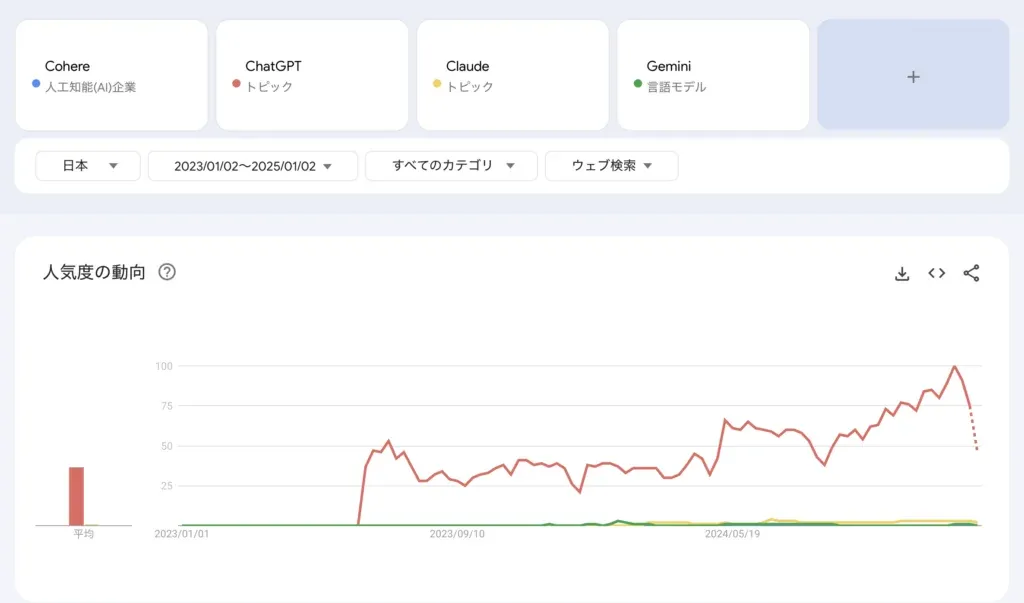
Task: Open the embed code icon
Action: (x=937, y=273)
